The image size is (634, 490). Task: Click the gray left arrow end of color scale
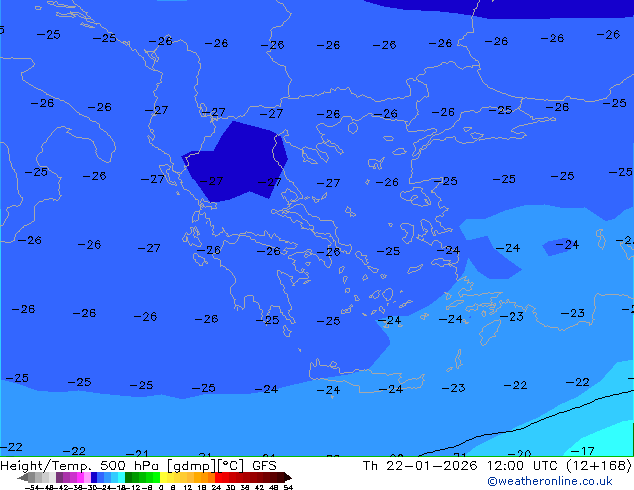(x=23, y=477)
